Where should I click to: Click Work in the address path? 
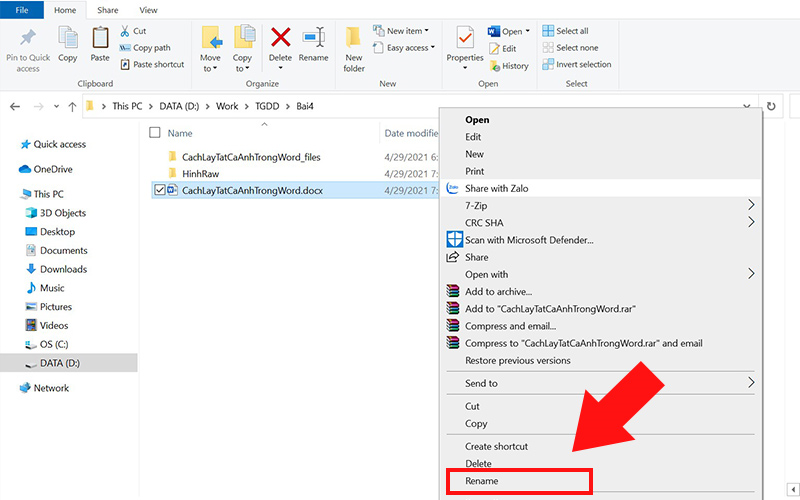tap(227, 106)
